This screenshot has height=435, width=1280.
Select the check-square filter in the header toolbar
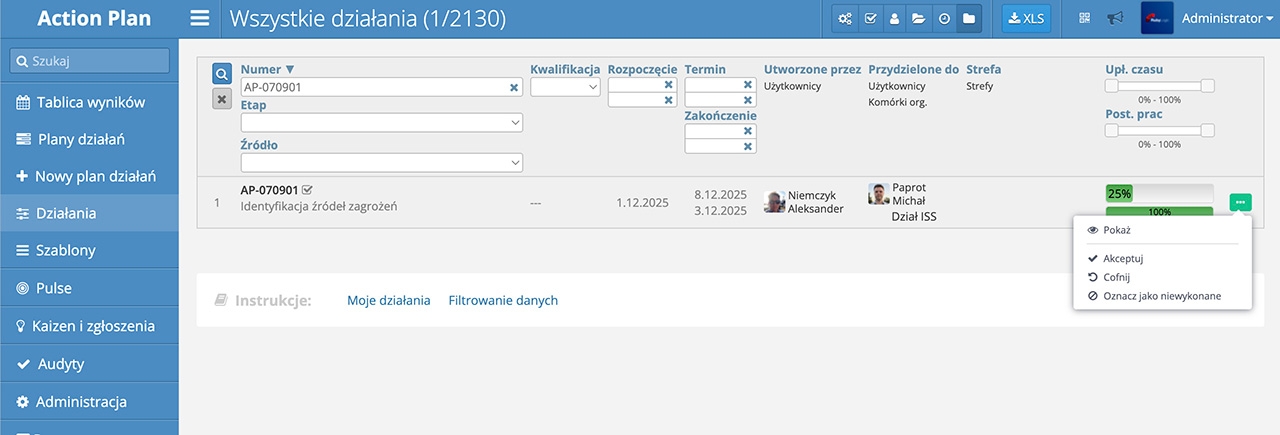click(870, 19)
